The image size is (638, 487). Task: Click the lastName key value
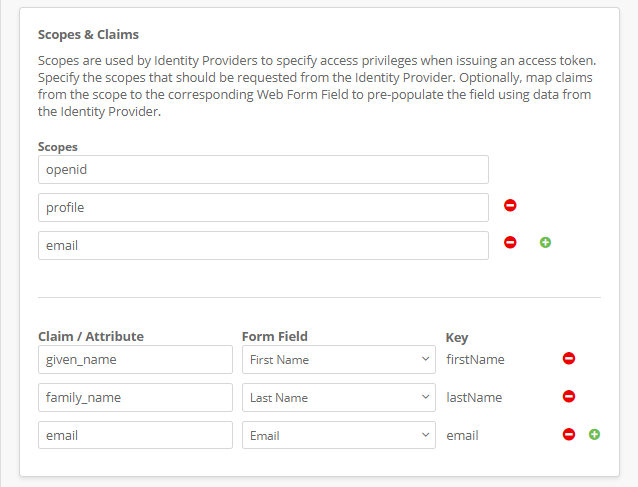coord(474,398)
